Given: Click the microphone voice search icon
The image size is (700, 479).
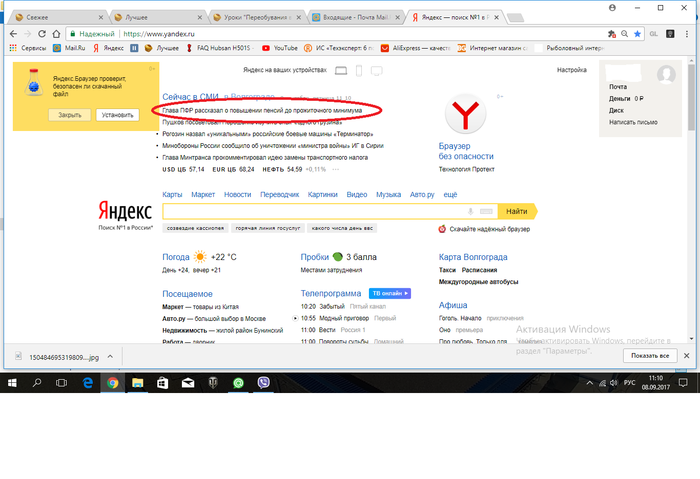Looking at the screenshot, I should (470, 211).
